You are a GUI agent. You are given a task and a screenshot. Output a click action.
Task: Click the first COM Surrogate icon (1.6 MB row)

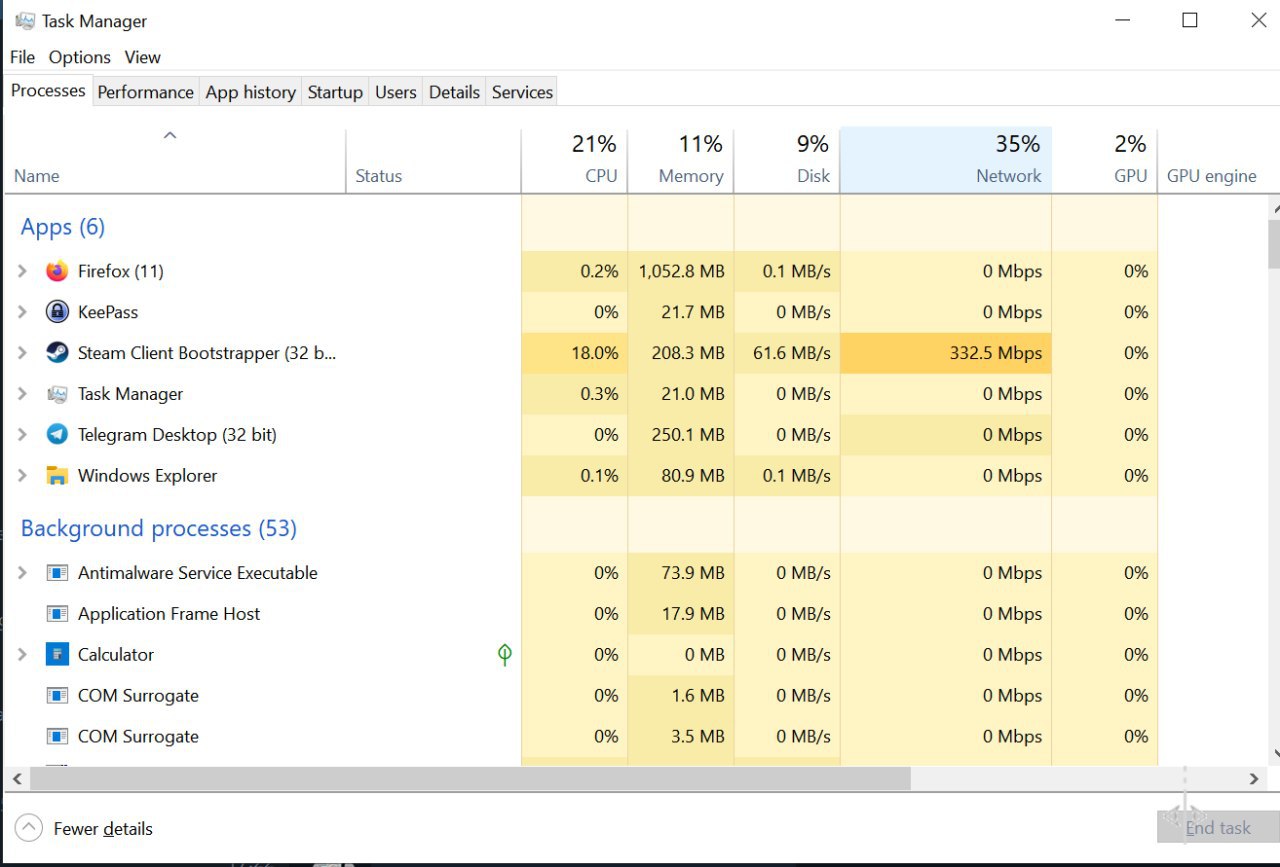click(x=57, y=696)
